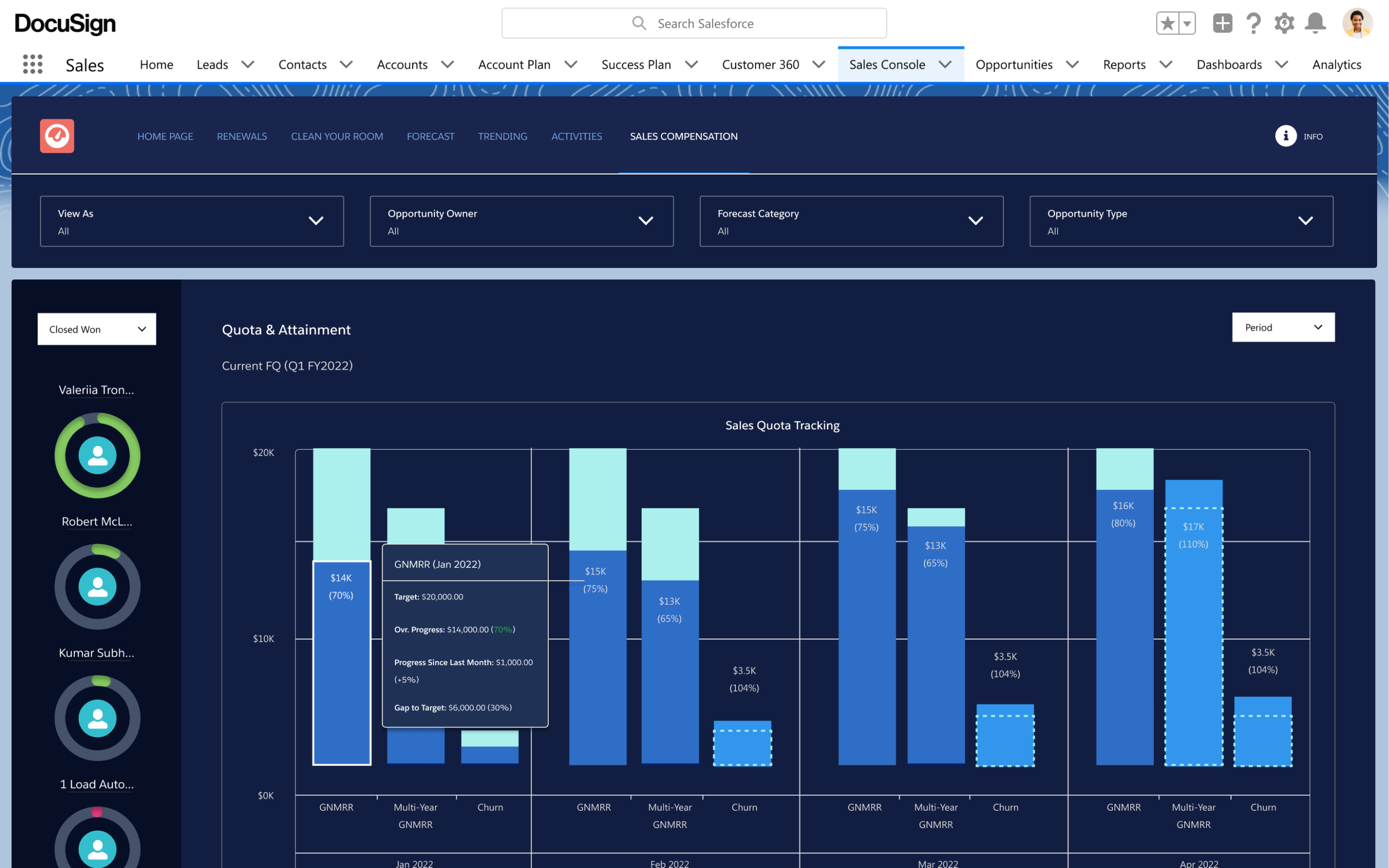1389x868 pixels.
Task: Go to the Home nav item
Action: click(156, 64)
